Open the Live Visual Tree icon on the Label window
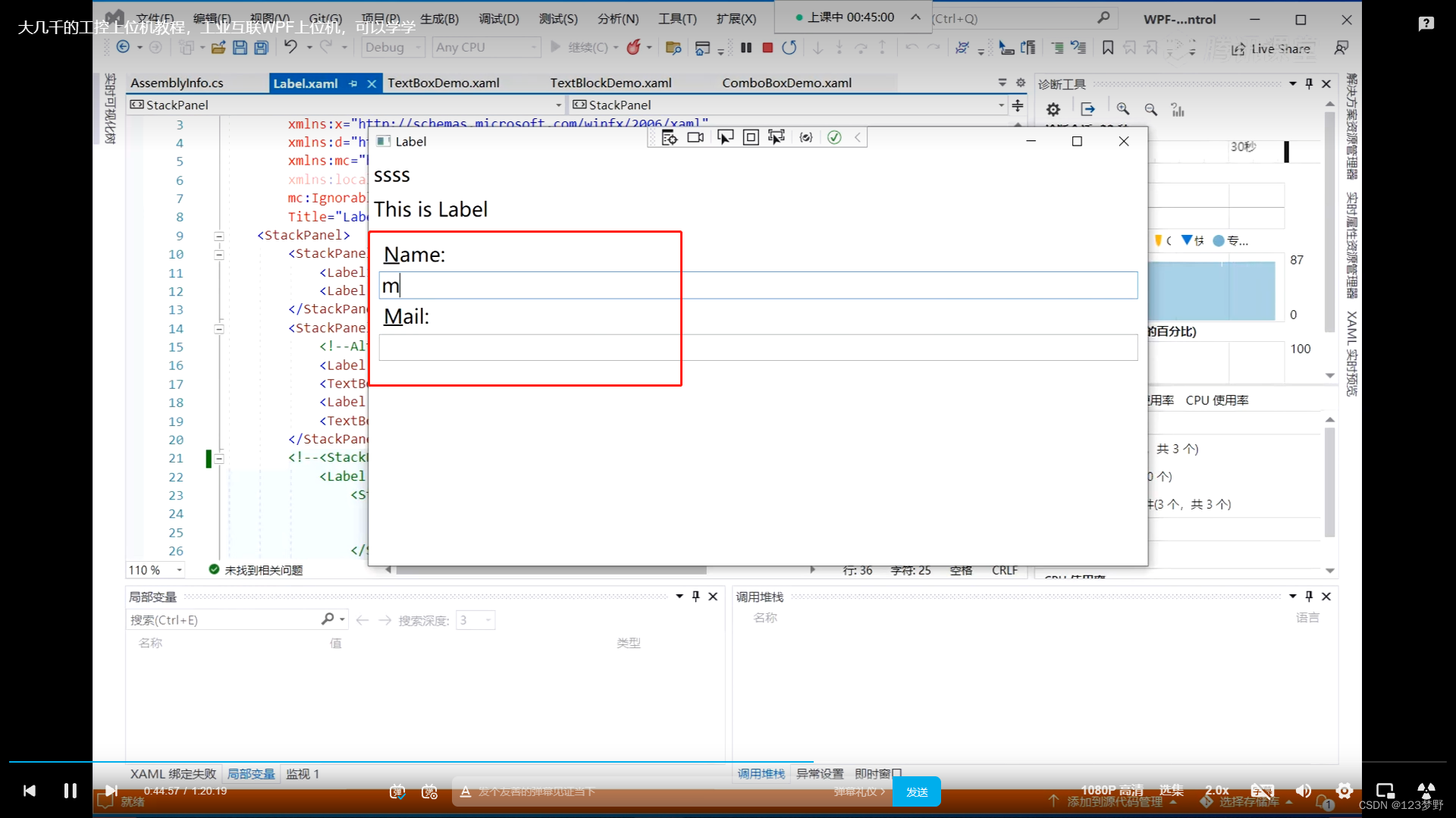The width and height of the screenshot is (1456, 818). pos(669,137)
